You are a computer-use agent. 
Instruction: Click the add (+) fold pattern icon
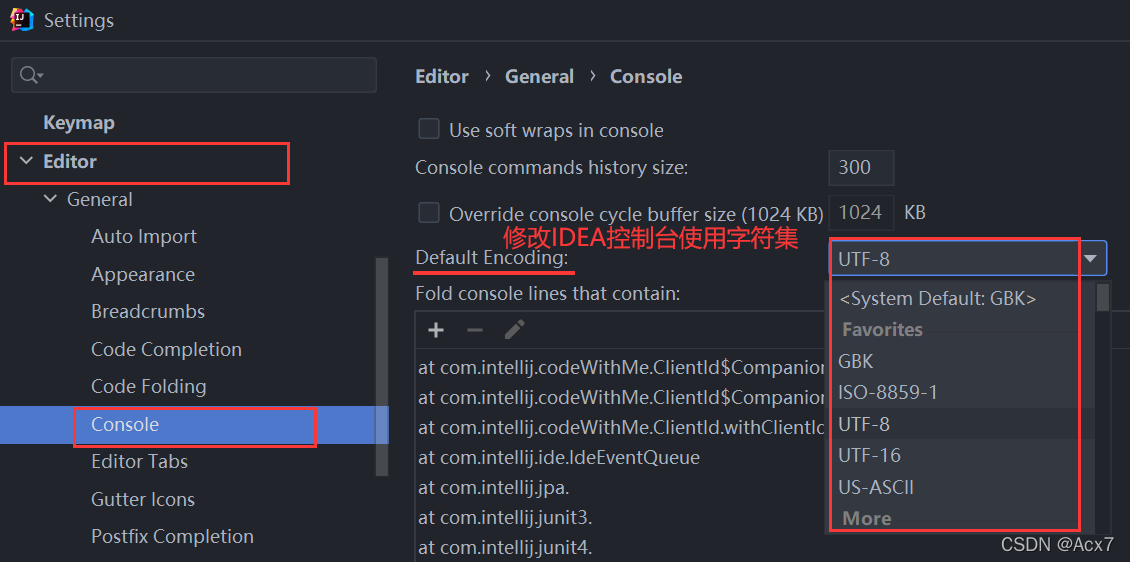point(436,330)
